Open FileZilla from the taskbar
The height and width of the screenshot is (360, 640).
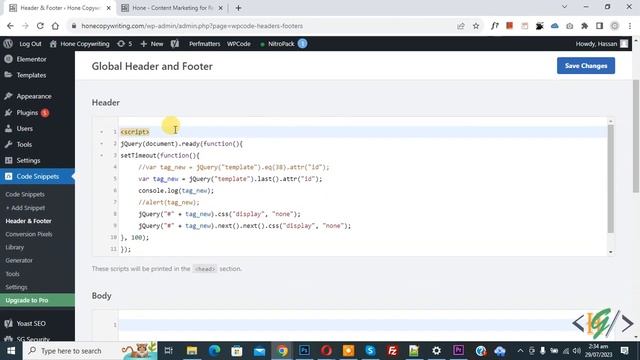pos(392,351)
